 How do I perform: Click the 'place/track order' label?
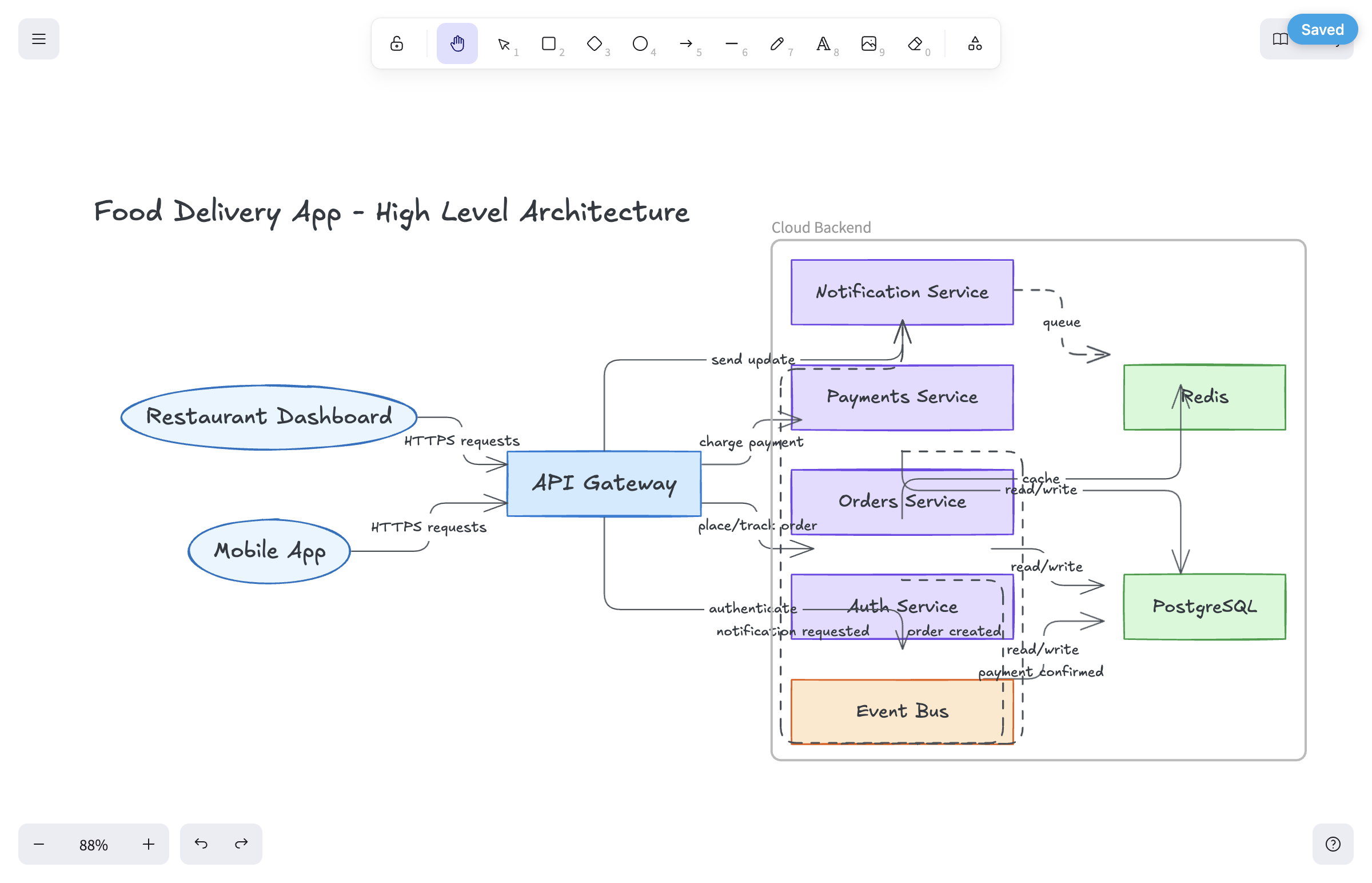[757, 525]
